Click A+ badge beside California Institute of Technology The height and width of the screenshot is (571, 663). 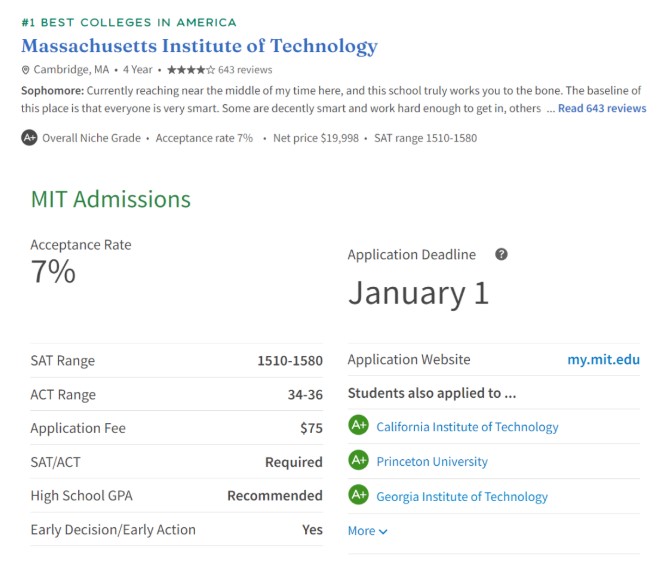click(359, 425)
